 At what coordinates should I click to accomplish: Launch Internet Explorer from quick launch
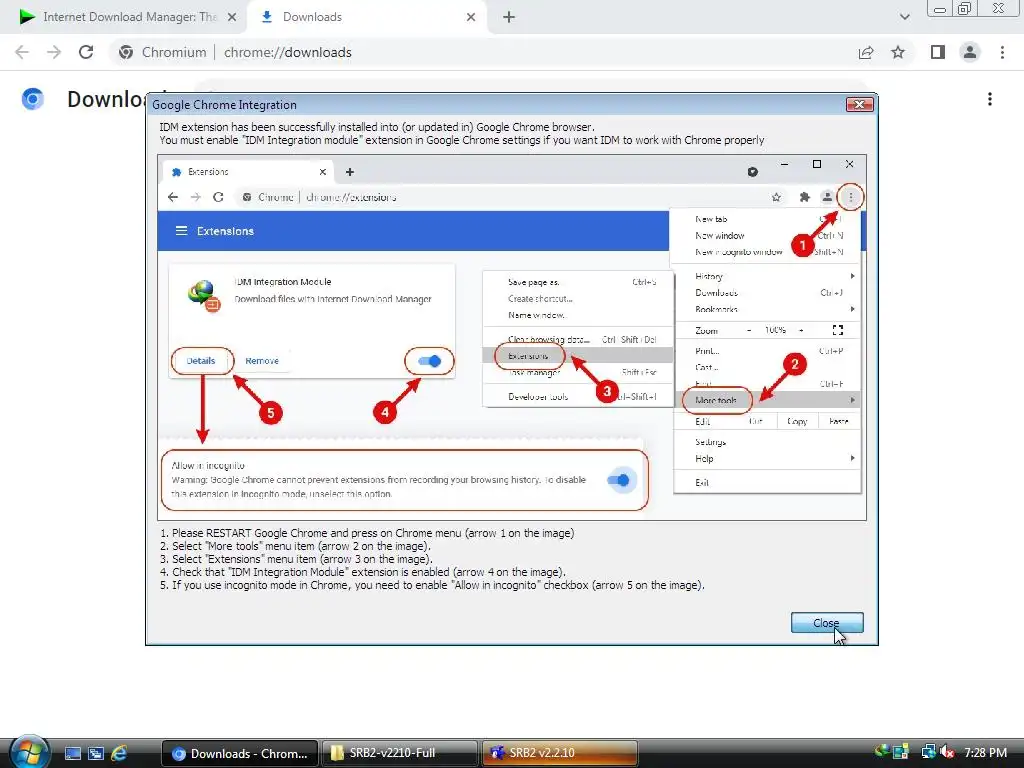[x=119, y=754]
